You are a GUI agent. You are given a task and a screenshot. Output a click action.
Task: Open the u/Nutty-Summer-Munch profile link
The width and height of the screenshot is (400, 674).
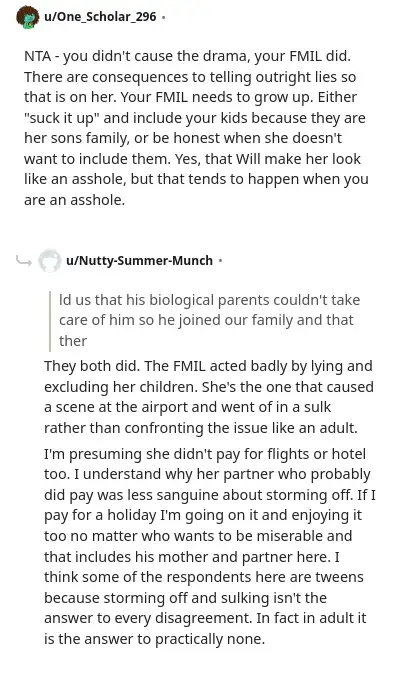(x=140, y=260)
